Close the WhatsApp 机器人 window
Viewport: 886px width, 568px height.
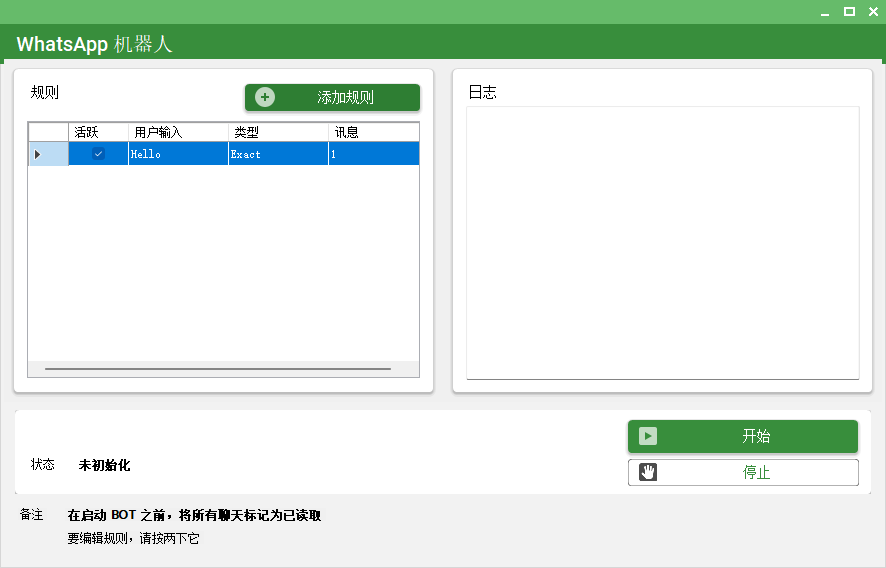pyautogui.click(x=873, y=12)
